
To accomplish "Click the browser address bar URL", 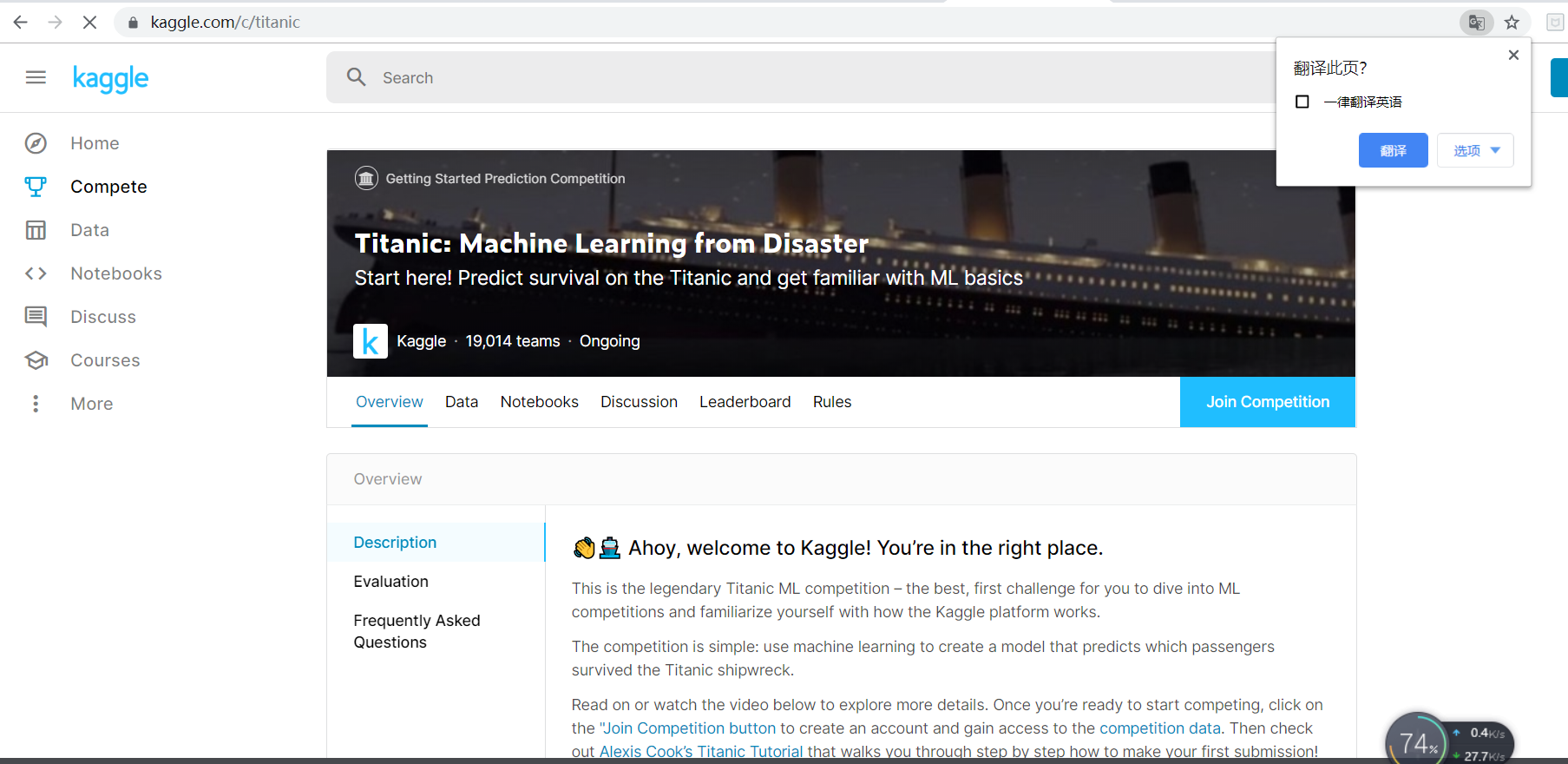I will 226,23.
